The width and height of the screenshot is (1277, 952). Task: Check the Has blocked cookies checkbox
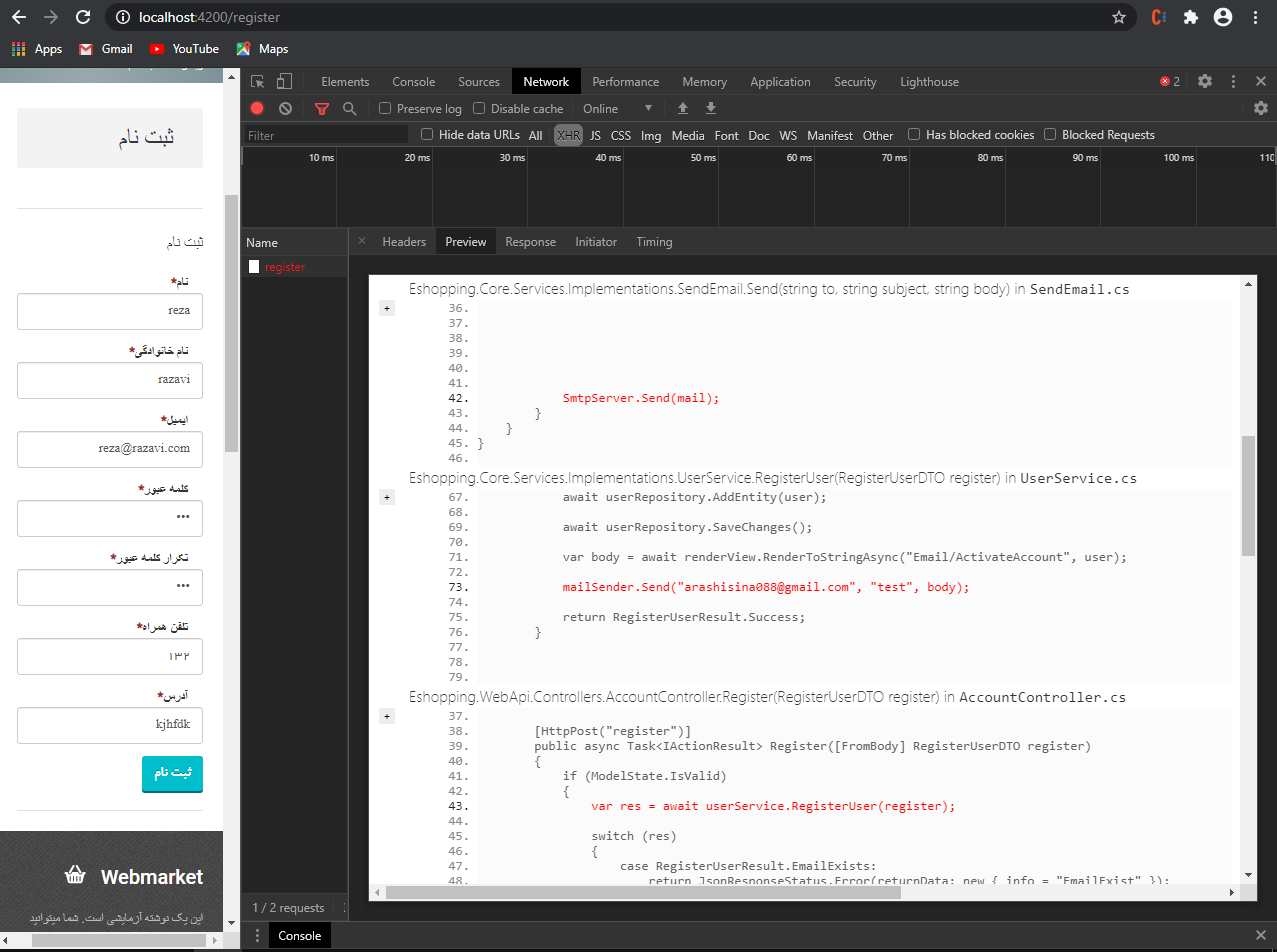tap(914, 134)
